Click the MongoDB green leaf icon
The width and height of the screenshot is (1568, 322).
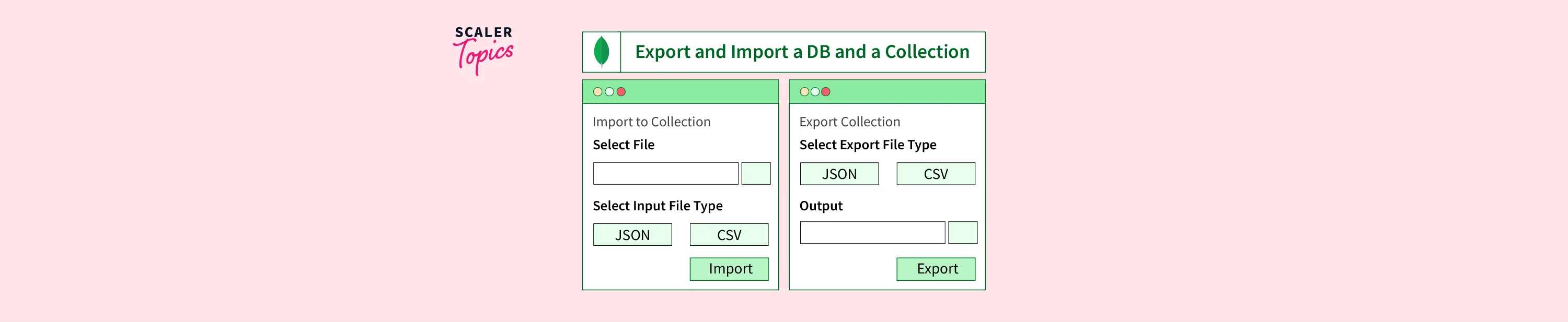point(602,52)
